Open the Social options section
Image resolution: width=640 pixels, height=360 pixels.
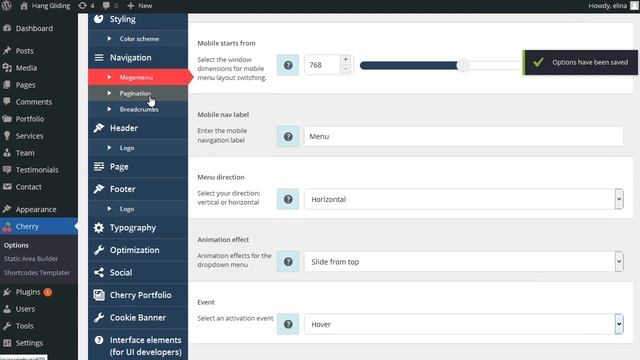(138, 273)
